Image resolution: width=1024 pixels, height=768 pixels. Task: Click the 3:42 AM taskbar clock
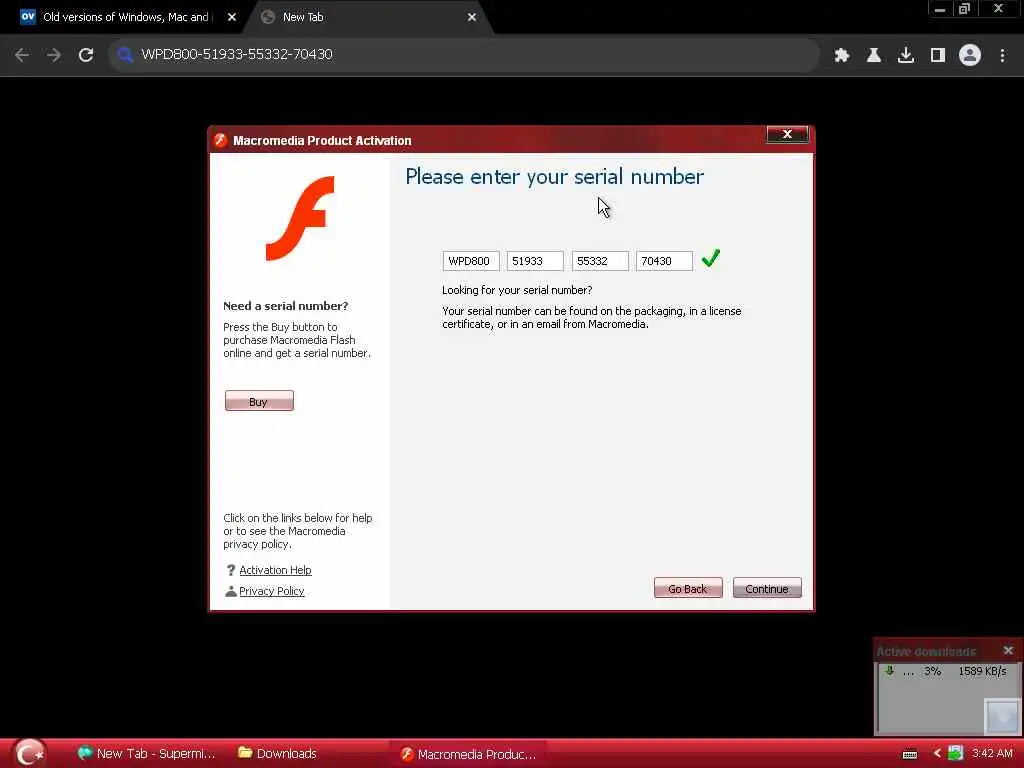(991, 754)
